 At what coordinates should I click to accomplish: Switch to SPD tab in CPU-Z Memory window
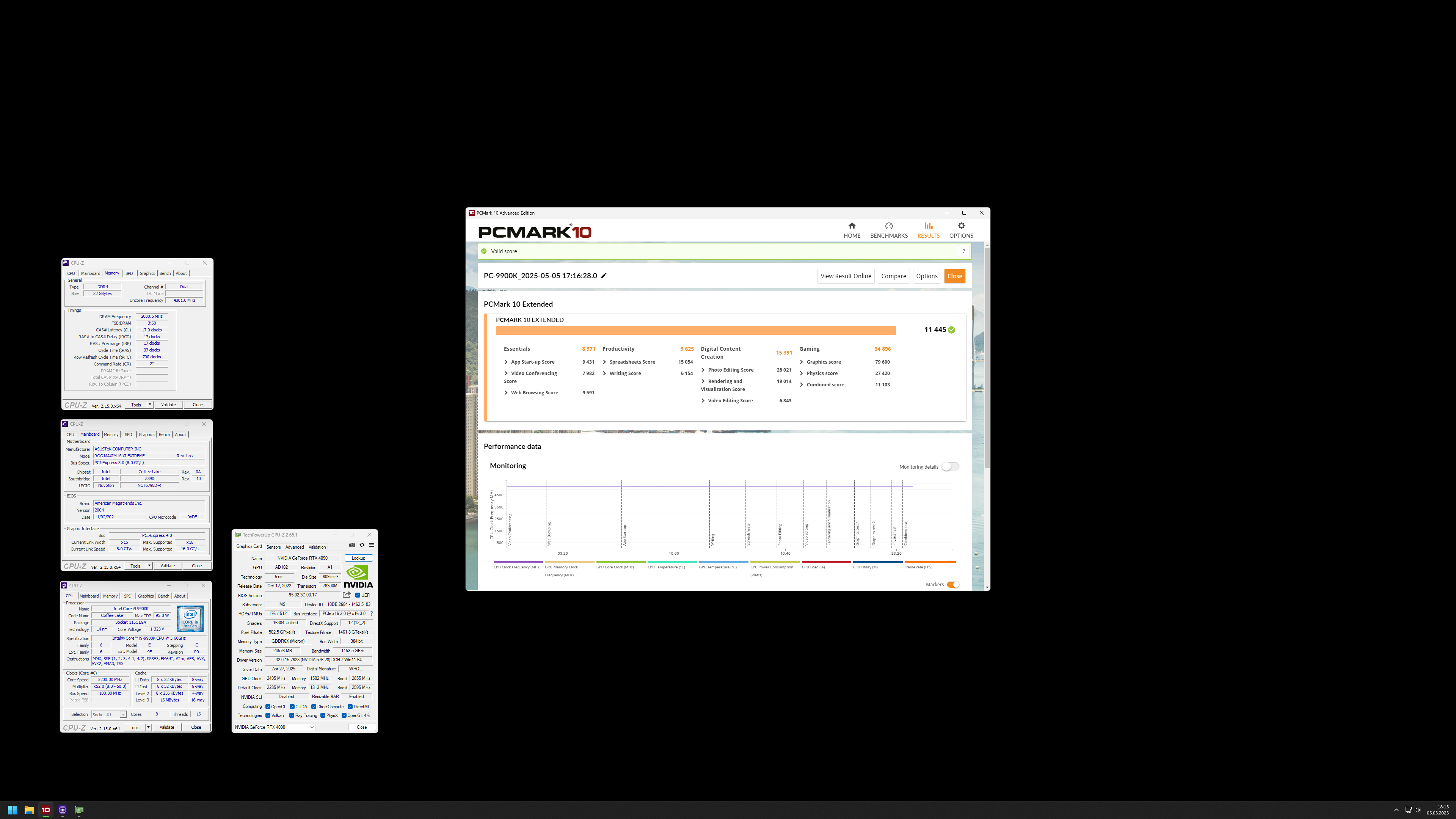(x=129, y=273)
